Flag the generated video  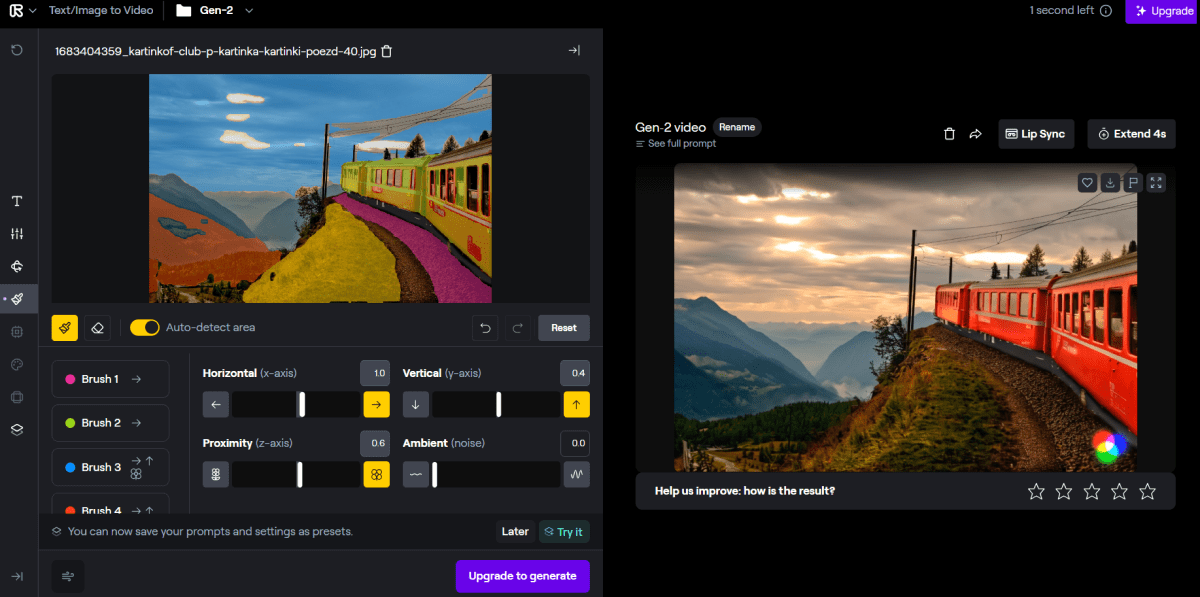[x=1133, y=183]
